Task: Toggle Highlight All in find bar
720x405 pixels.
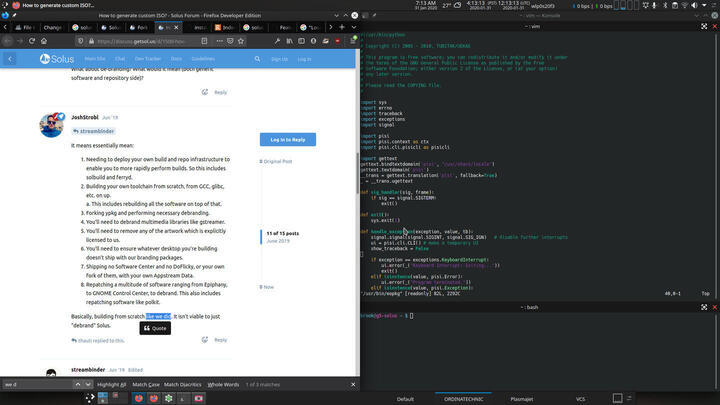Action: tap(112, 384)
